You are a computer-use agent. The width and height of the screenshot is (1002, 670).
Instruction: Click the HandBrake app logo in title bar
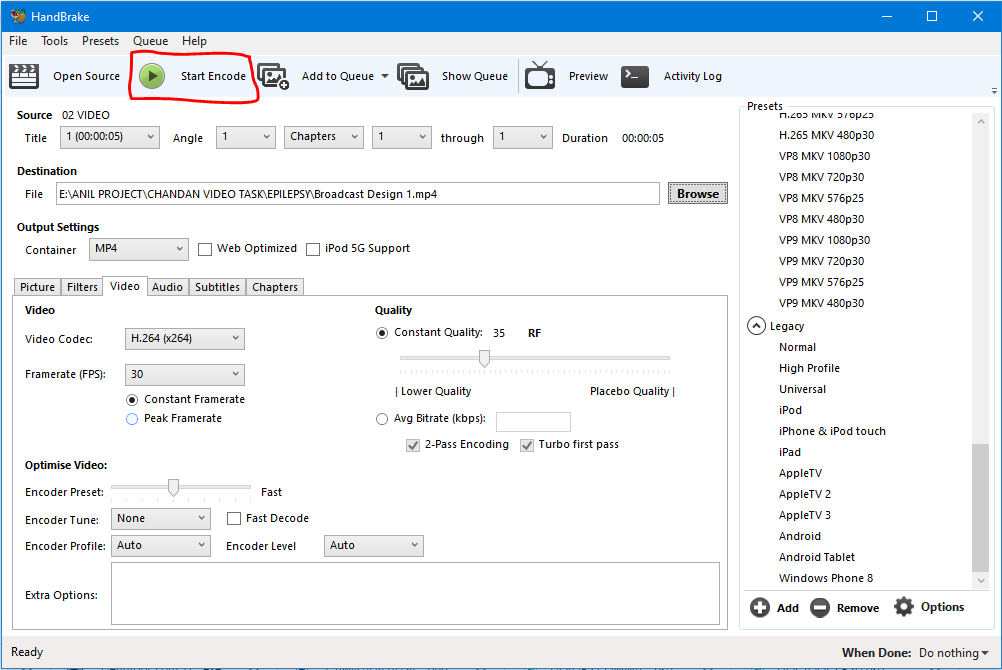coord(18,16)
